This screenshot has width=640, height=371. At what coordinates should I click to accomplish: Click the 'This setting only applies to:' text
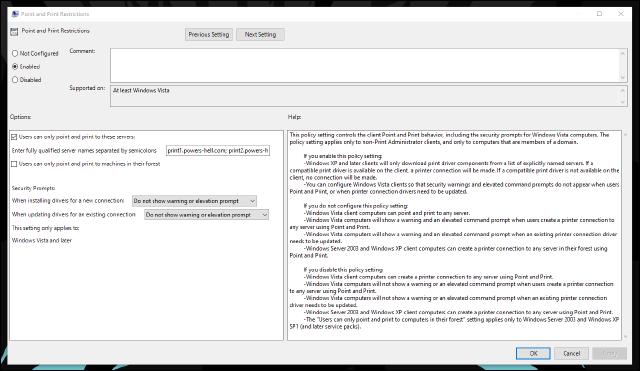click(45, 228)
